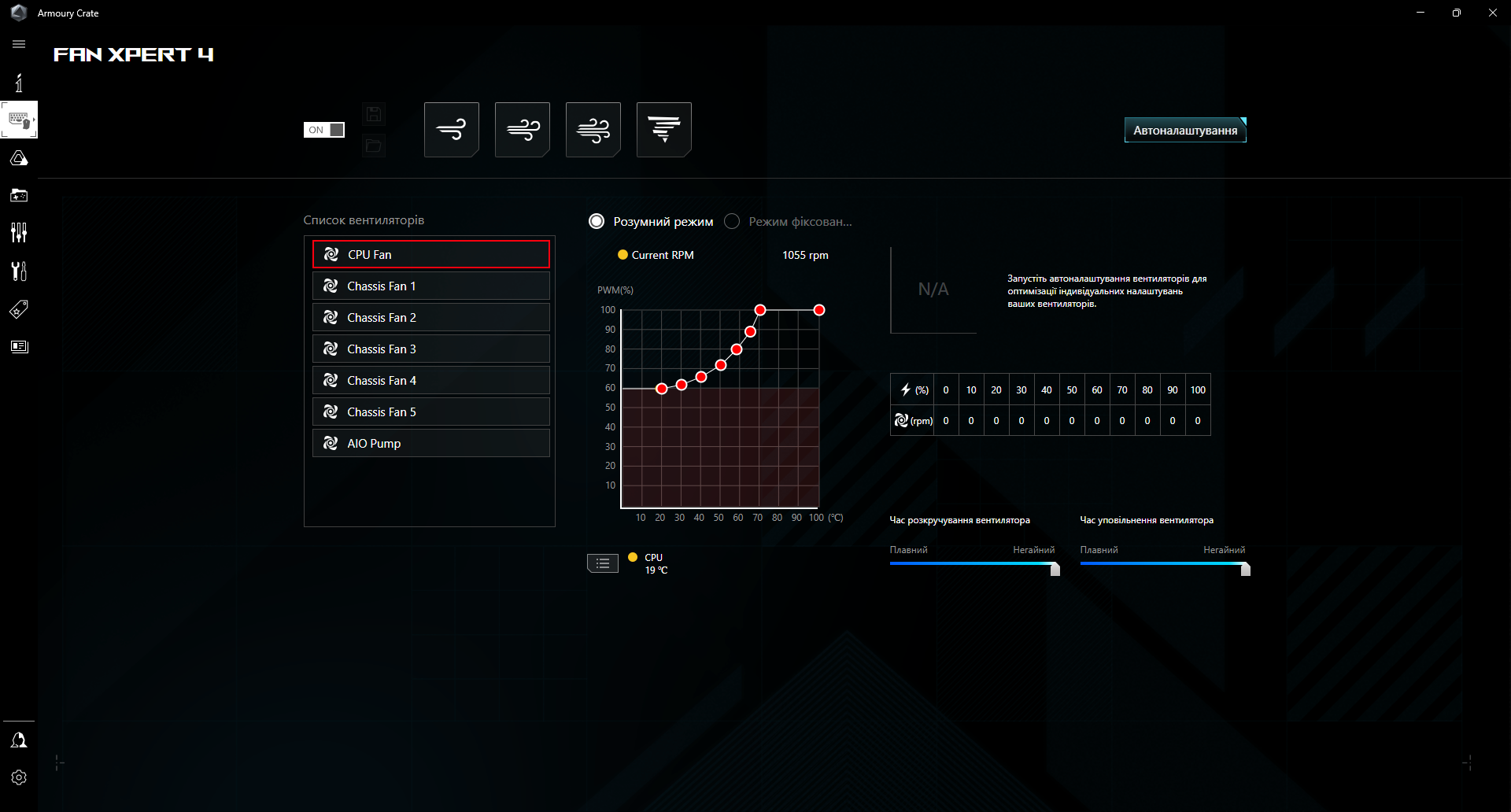Click the FAN XPERT 4 title

[134, 54]
